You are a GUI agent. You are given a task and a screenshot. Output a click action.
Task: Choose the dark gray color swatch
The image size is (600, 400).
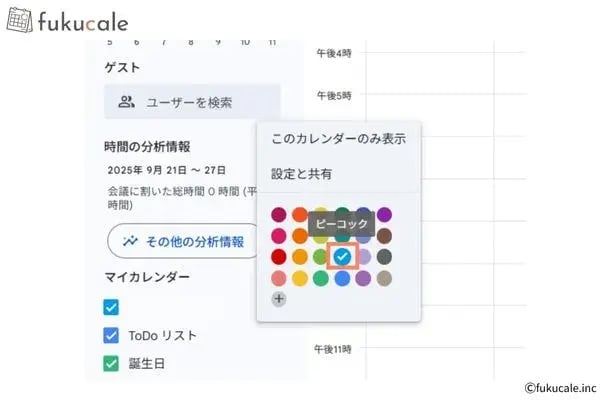[385, 257]
